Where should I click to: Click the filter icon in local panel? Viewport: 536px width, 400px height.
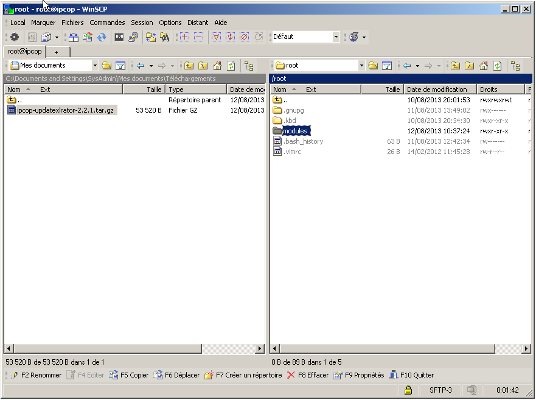coord(120,65)
